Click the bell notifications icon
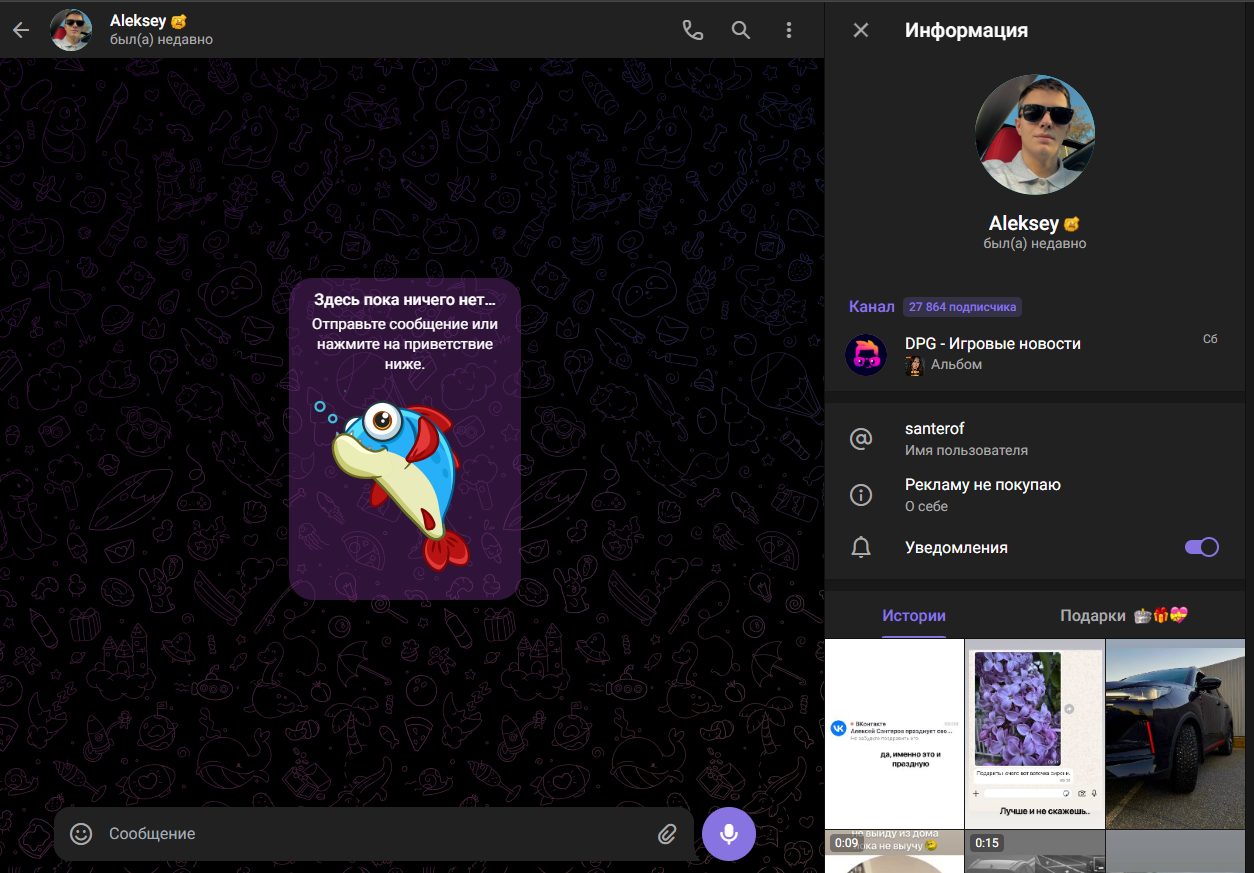The image size is (1254, 873). (860, 547)
